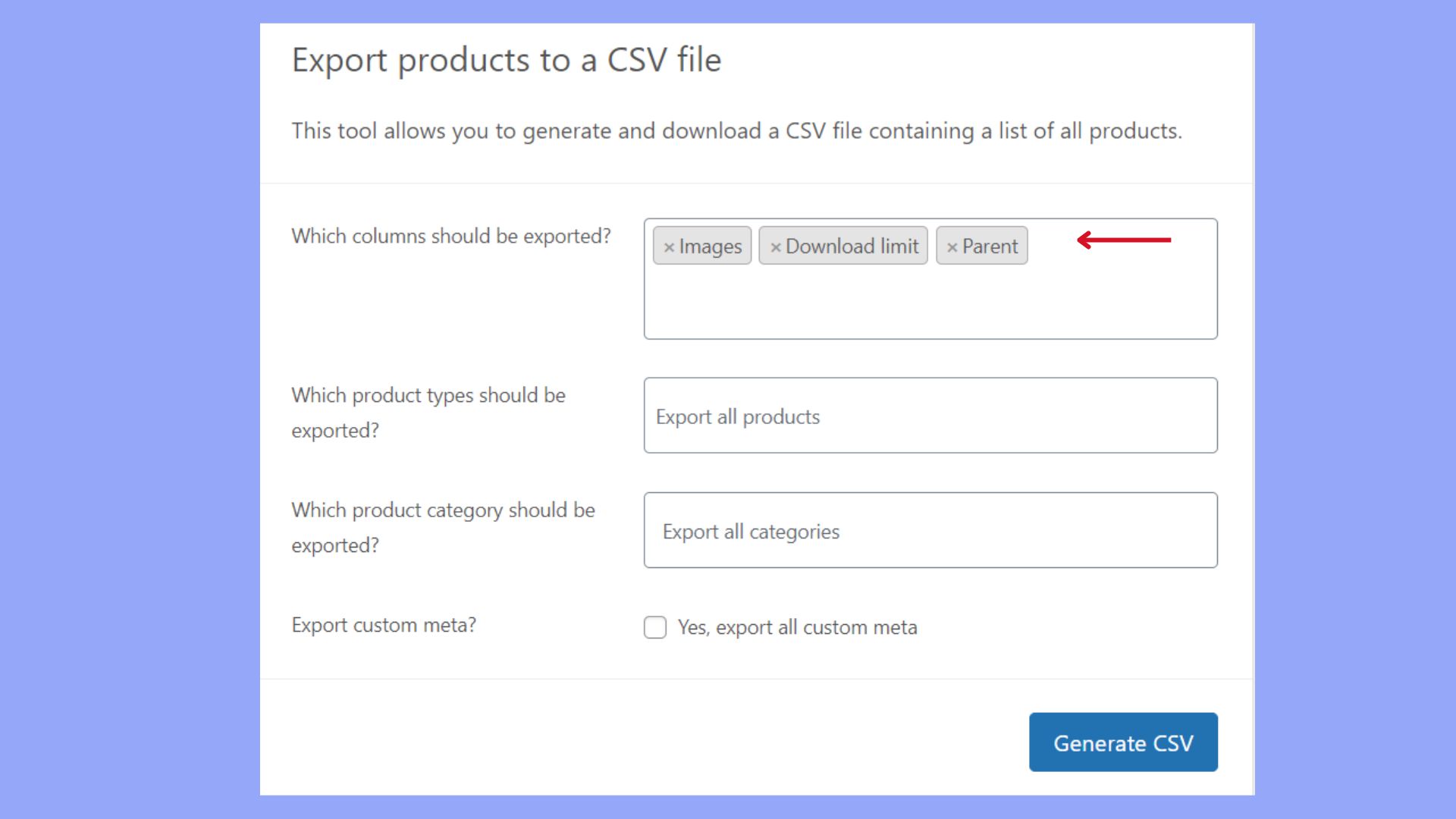Open the product types dropdown

930,416
